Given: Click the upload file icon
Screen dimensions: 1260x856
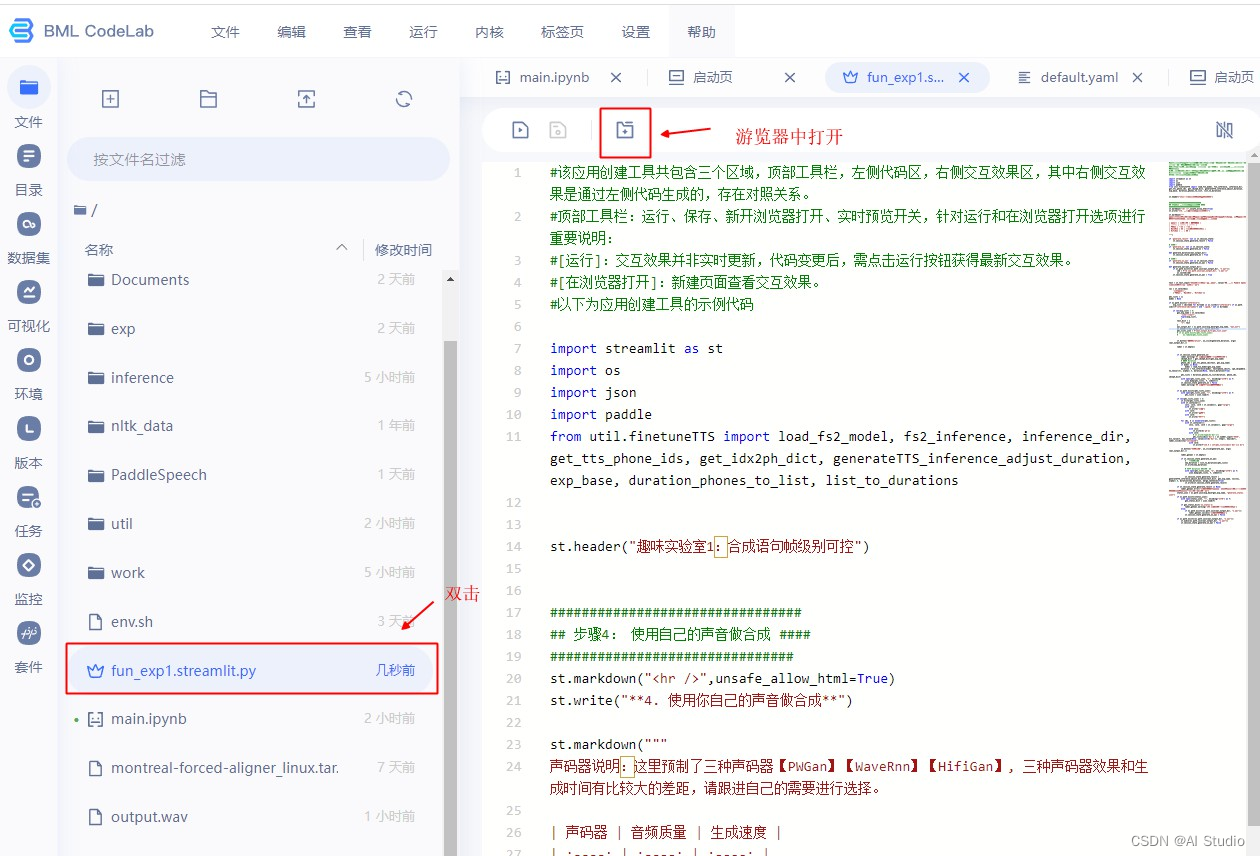Looking at the screenshot, I should tap(306, 99).
